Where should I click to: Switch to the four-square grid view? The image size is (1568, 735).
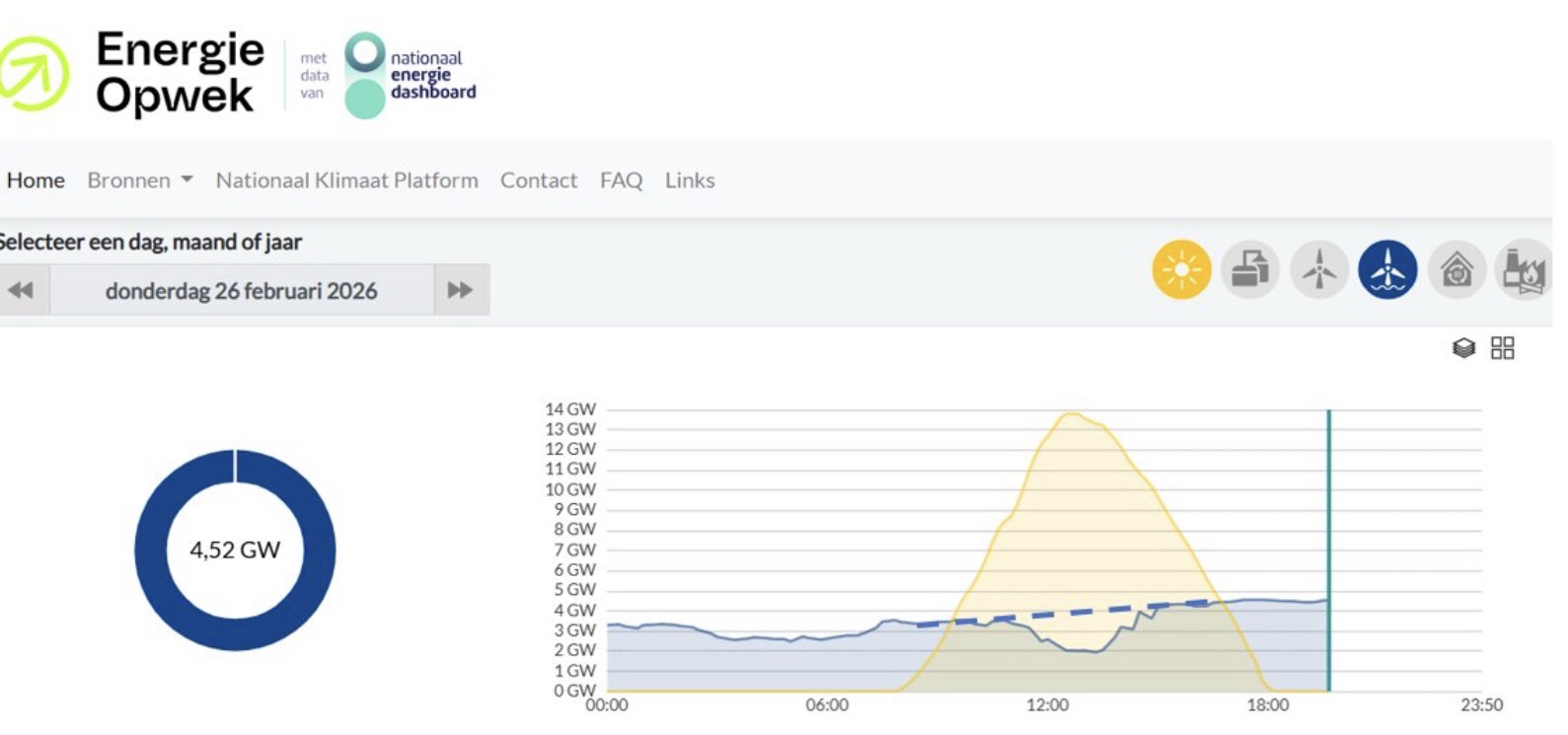1502,348
